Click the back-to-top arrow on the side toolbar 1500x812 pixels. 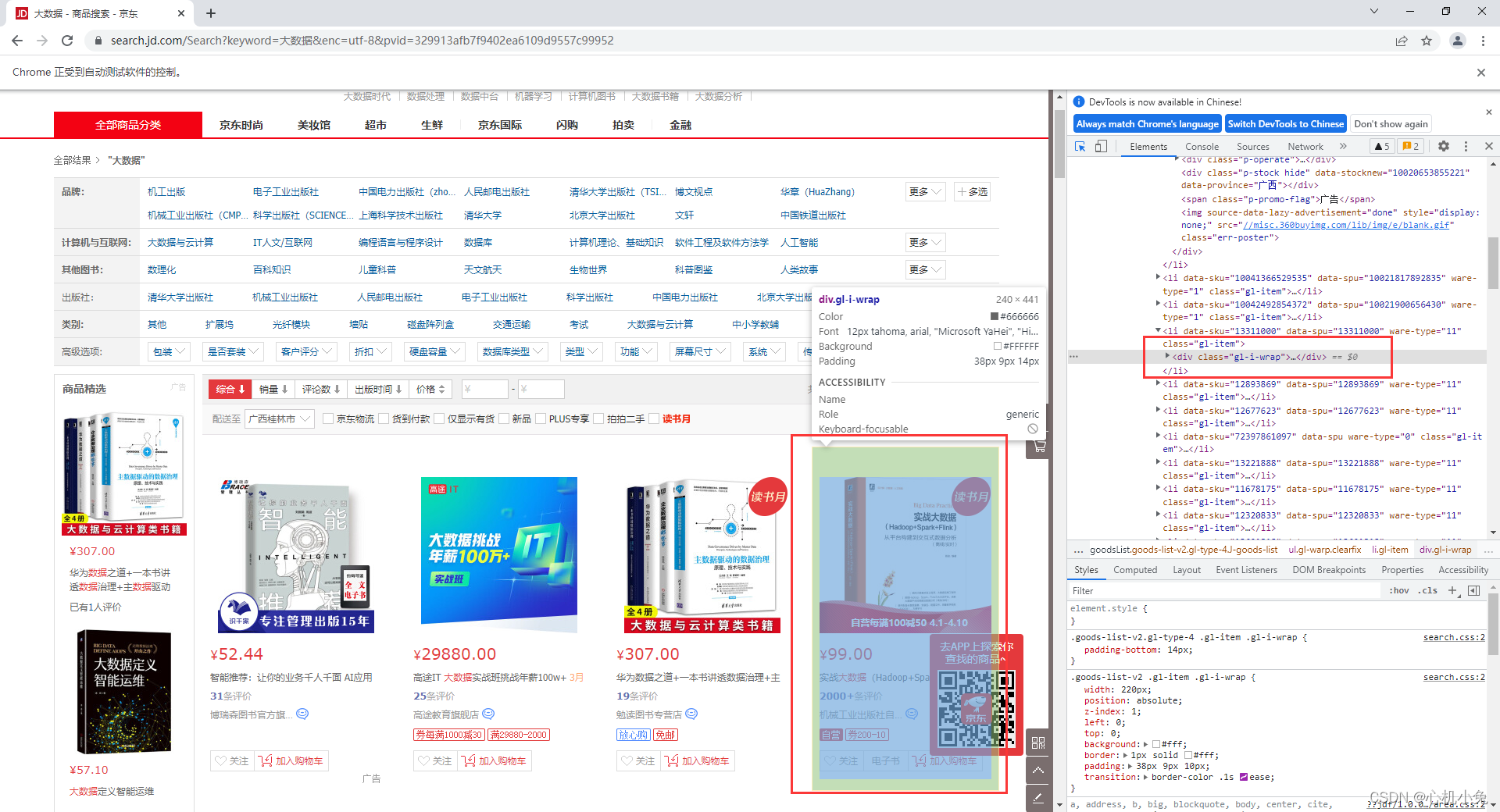pyautogui.click(x=1038, y=770)
